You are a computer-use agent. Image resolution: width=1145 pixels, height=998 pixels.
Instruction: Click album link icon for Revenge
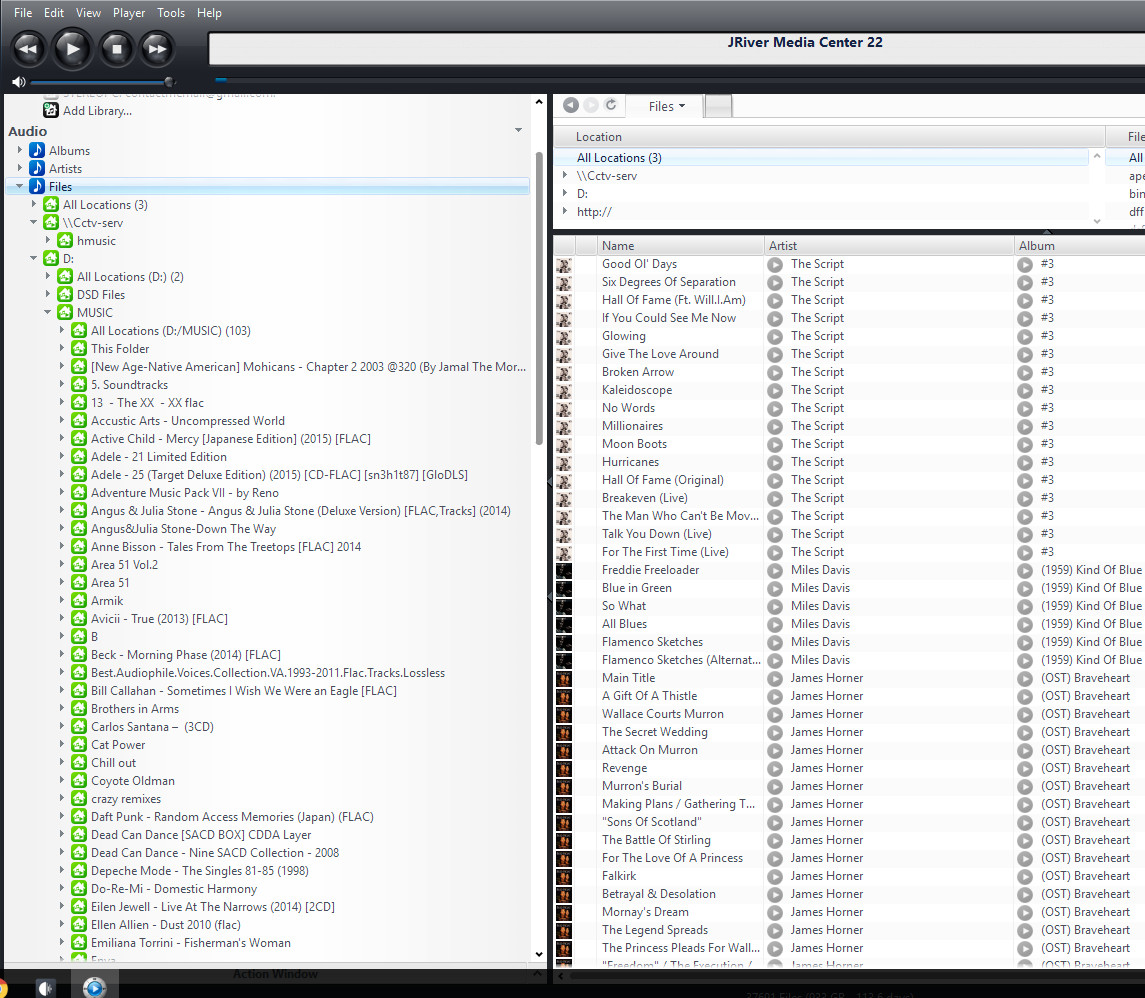pyautogui.click(x=1025, y=768)
